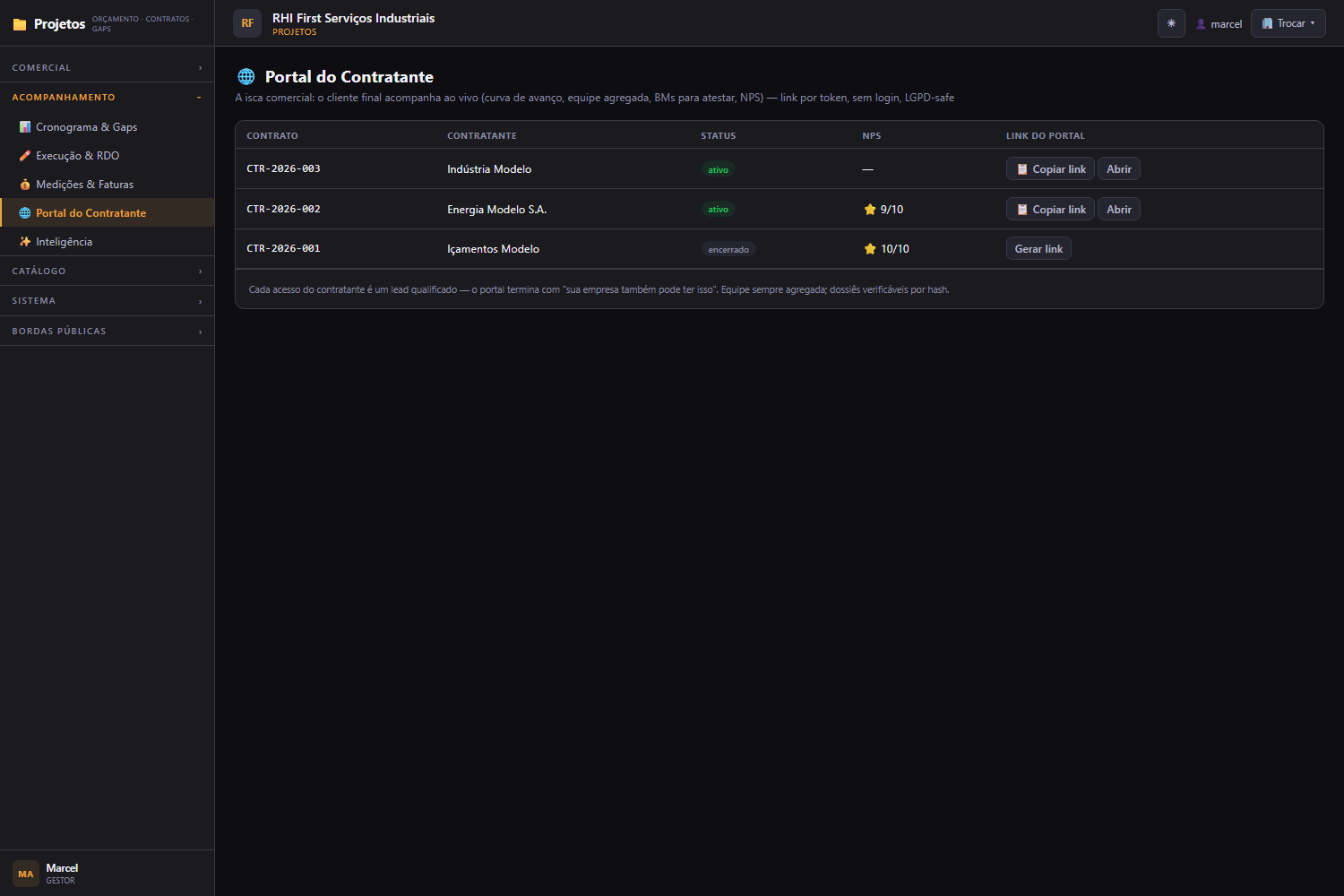The height and width of the screenshot is (896, 1344).
Task: Select Portal do Contratante menu item
Action: coord(107,213)
